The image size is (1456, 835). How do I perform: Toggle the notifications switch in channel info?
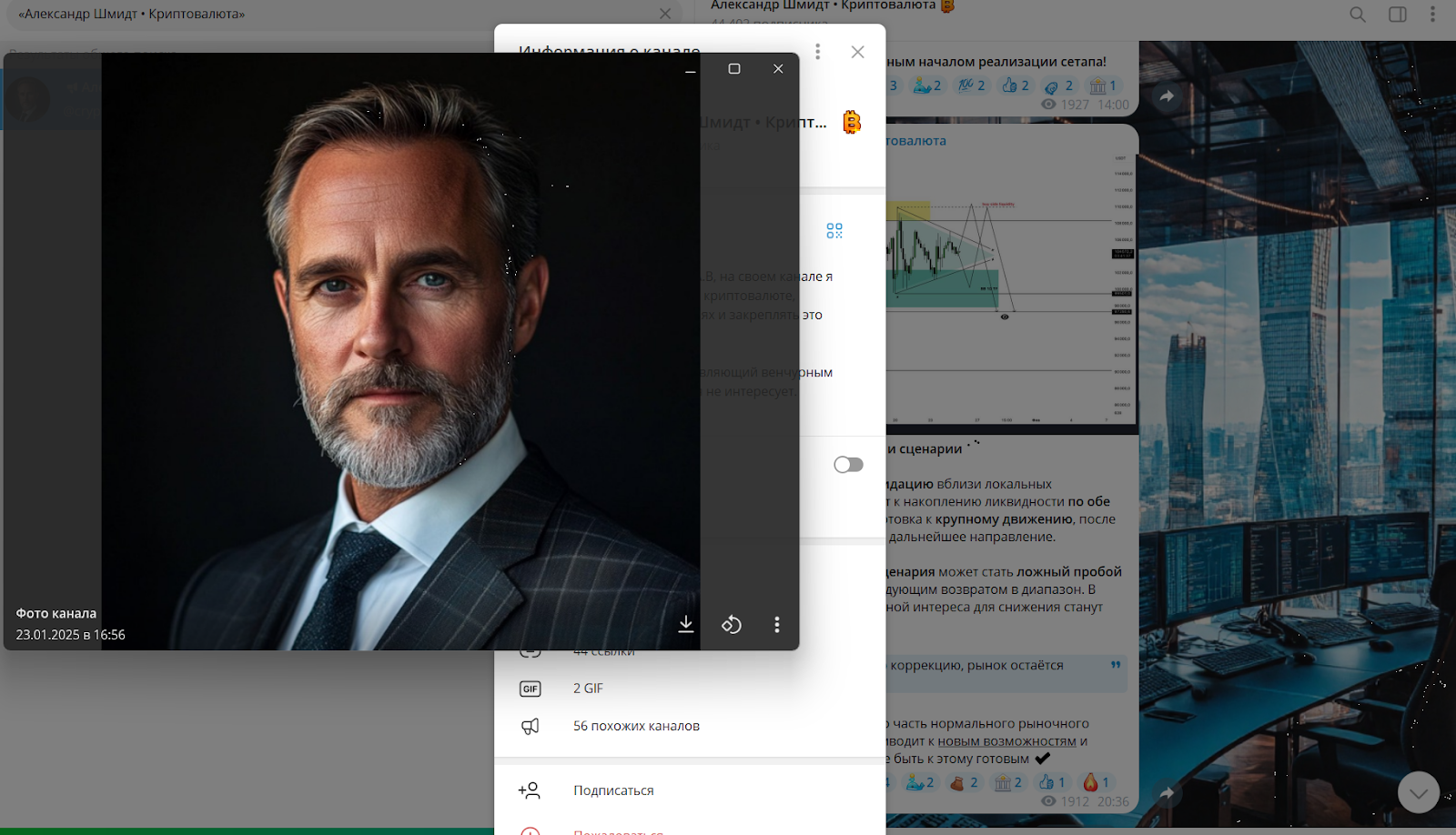[848, 465]
